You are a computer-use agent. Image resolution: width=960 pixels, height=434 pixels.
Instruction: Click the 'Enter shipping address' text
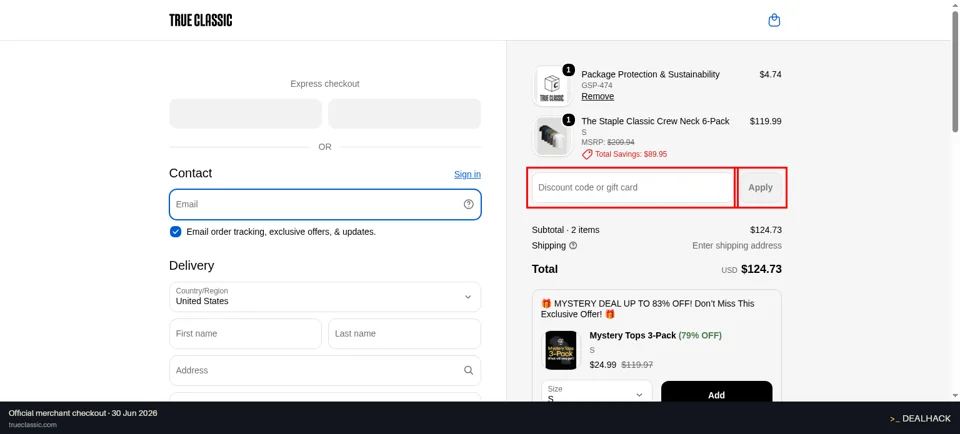point(737,245)
